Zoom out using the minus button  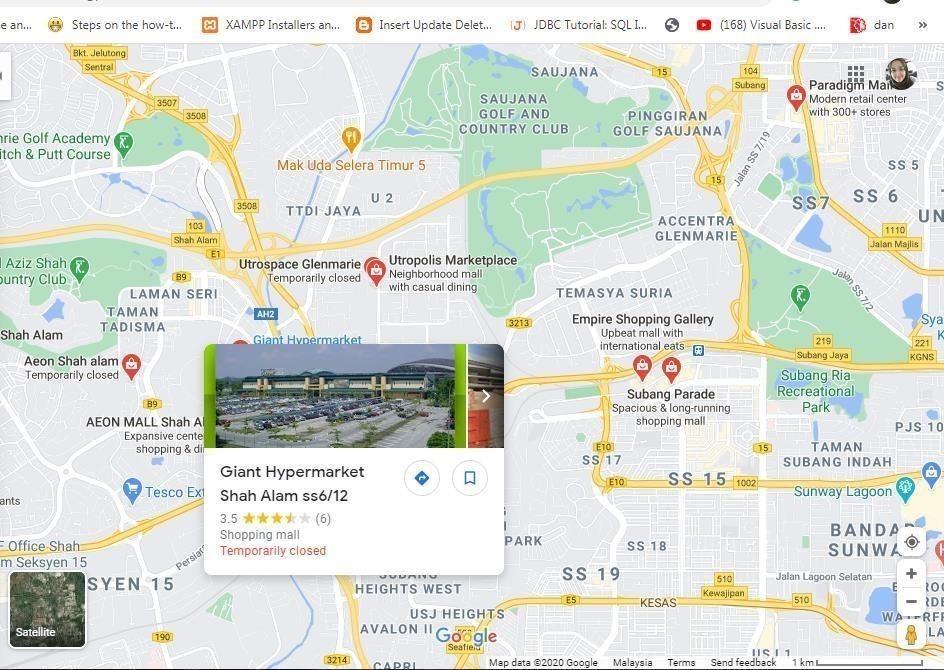point(911,601)
